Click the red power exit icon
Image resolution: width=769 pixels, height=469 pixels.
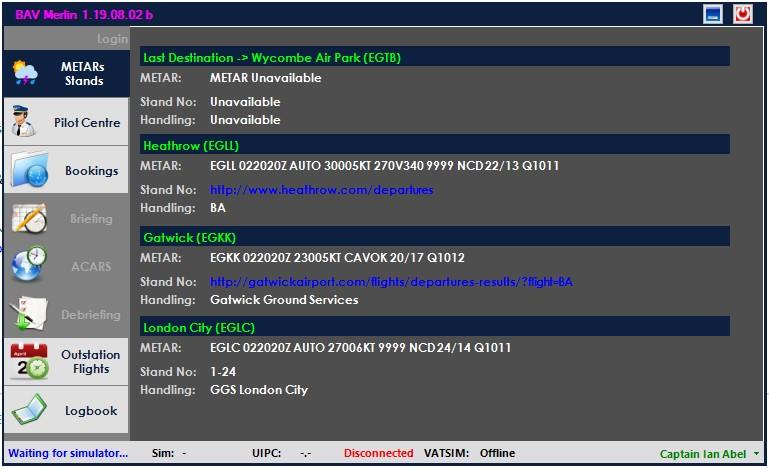pos(743,14)
